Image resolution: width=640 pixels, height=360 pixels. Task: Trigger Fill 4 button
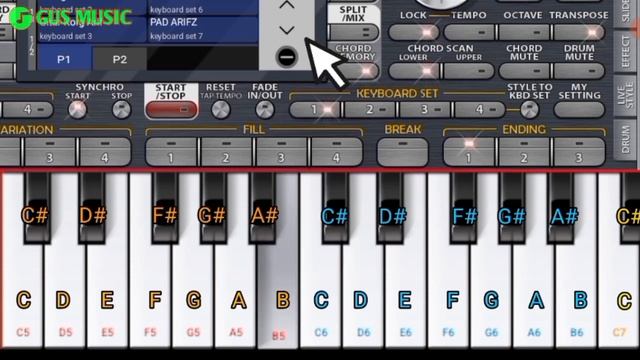pyautogui.click(x=337, y=151)
